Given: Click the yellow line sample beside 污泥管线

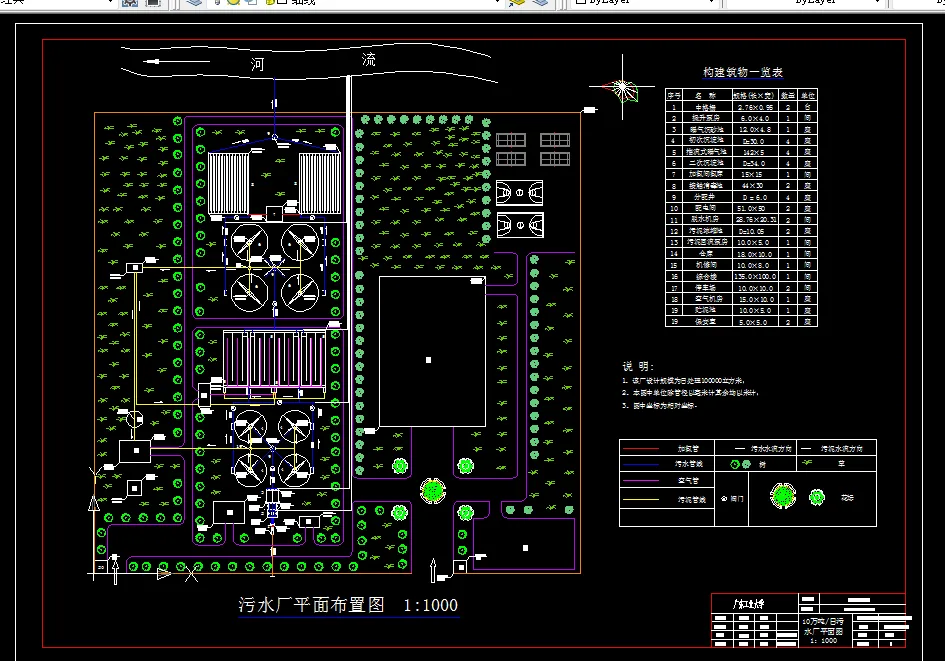Looking at the screenshot, I should tap(641, 500).
